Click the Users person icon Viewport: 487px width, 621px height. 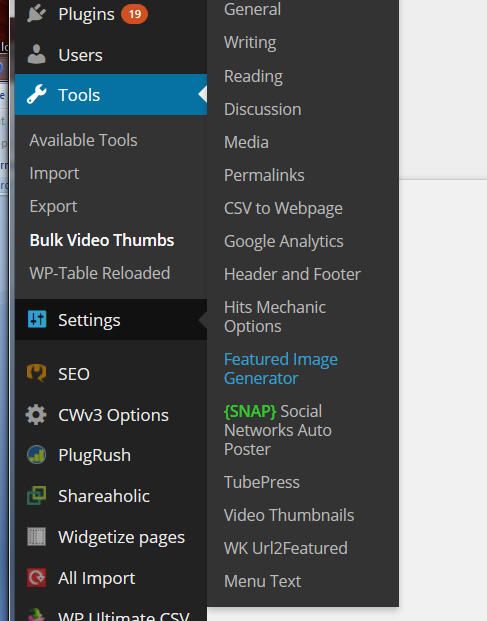coord(36,54)
